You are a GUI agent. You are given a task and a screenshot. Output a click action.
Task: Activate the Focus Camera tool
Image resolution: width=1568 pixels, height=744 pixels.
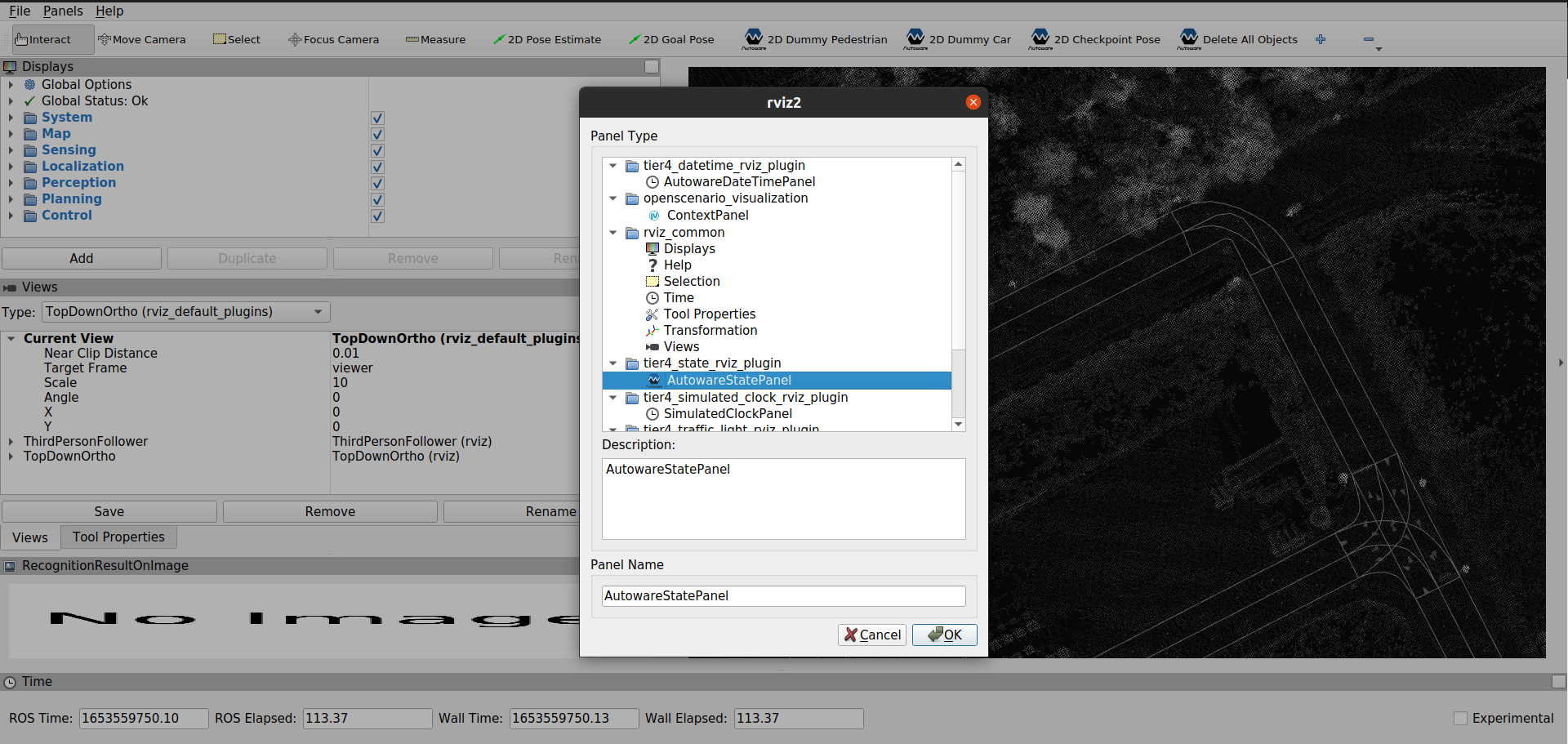click(333, 39)
